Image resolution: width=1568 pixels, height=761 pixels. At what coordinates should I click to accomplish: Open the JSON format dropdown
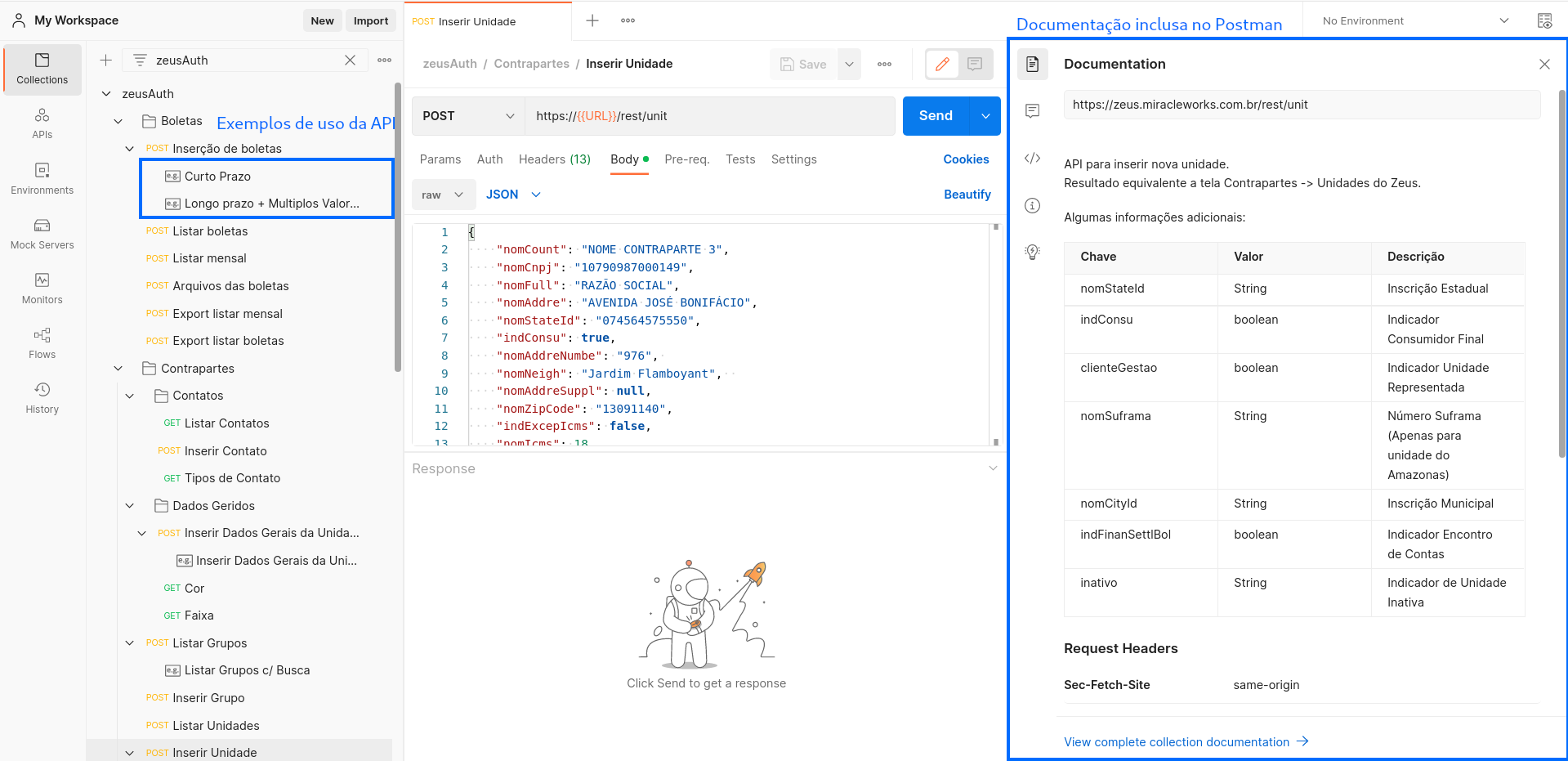click(x=513, y=195)
